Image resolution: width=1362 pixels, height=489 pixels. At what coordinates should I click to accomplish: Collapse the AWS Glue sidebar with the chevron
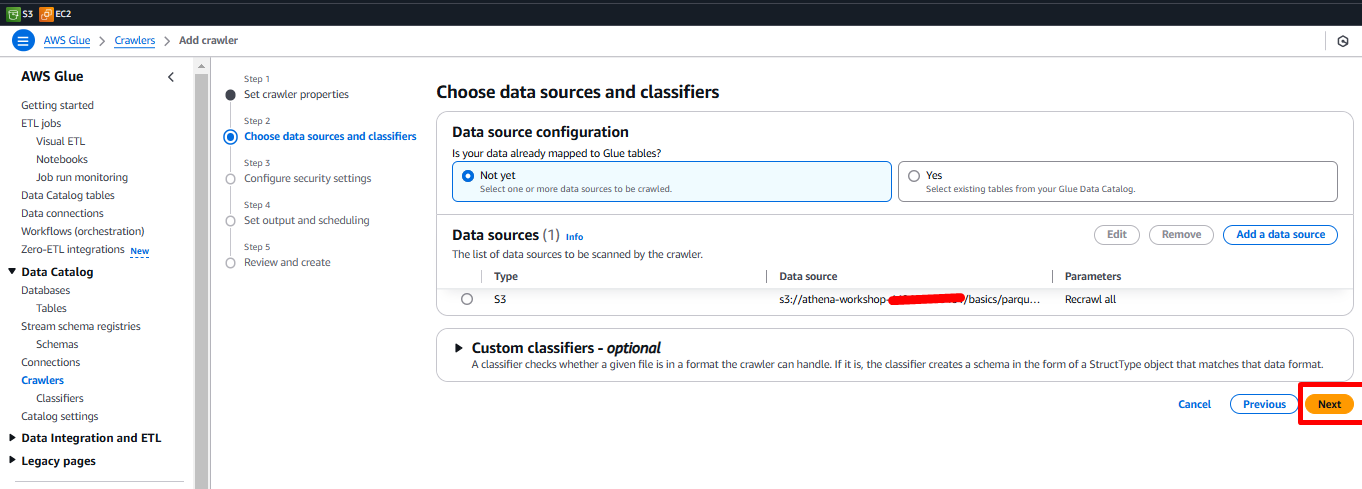click(x=171, y=77)
